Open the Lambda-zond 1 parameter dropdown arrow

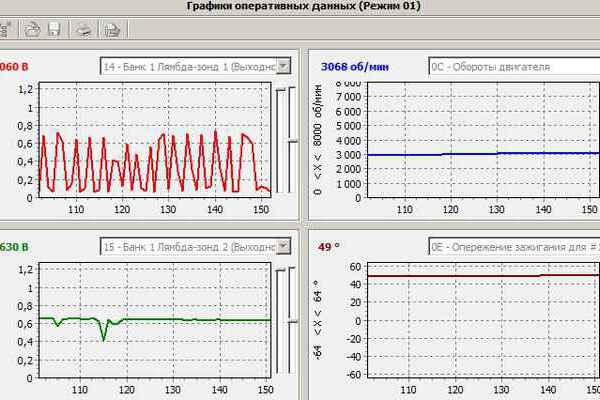point(283,66)
